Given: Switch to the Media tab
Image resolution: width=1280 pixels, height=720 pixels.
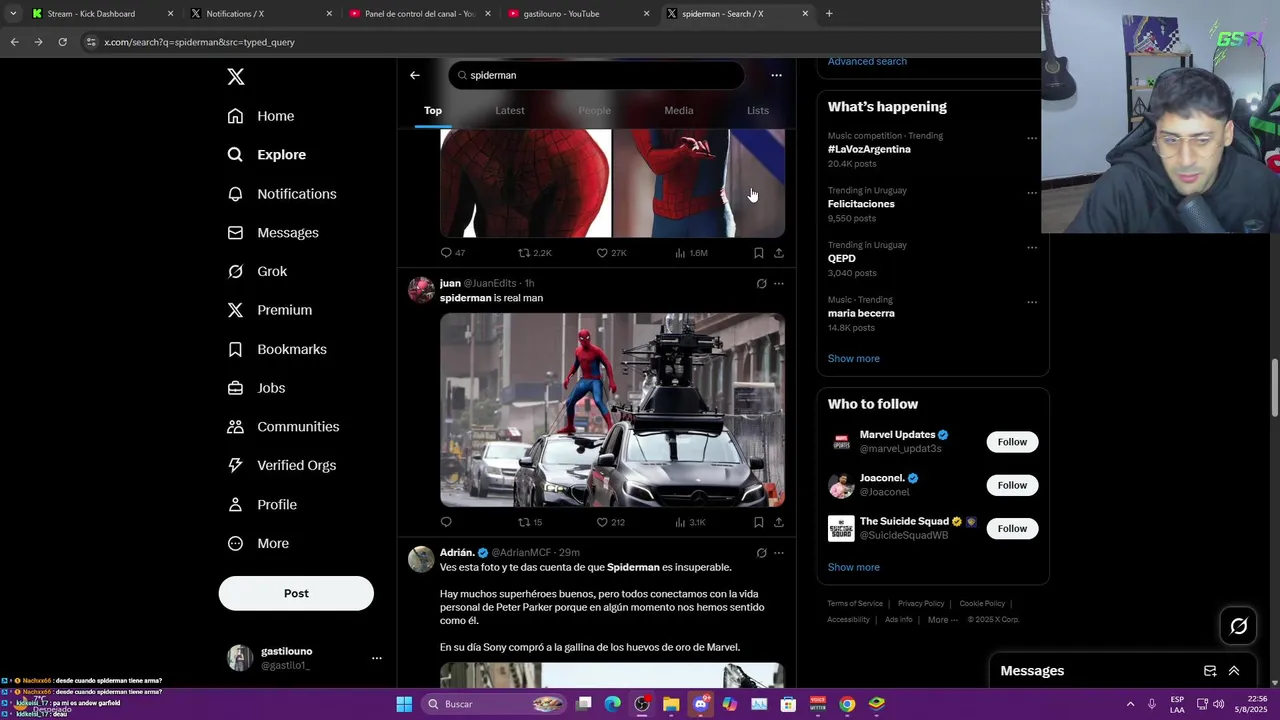Looking at the screenshot, I should point(679,110).
